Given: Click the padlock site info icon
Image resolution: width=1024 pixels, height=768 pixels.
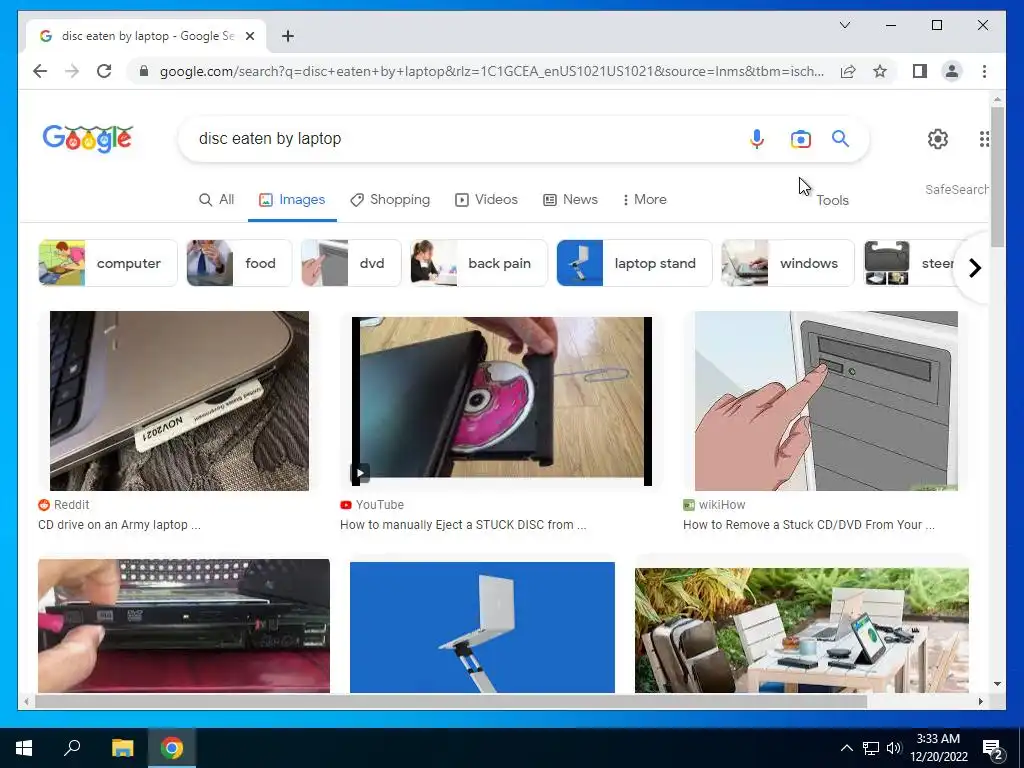Looking at the screenshot, I should click(144, 71).
